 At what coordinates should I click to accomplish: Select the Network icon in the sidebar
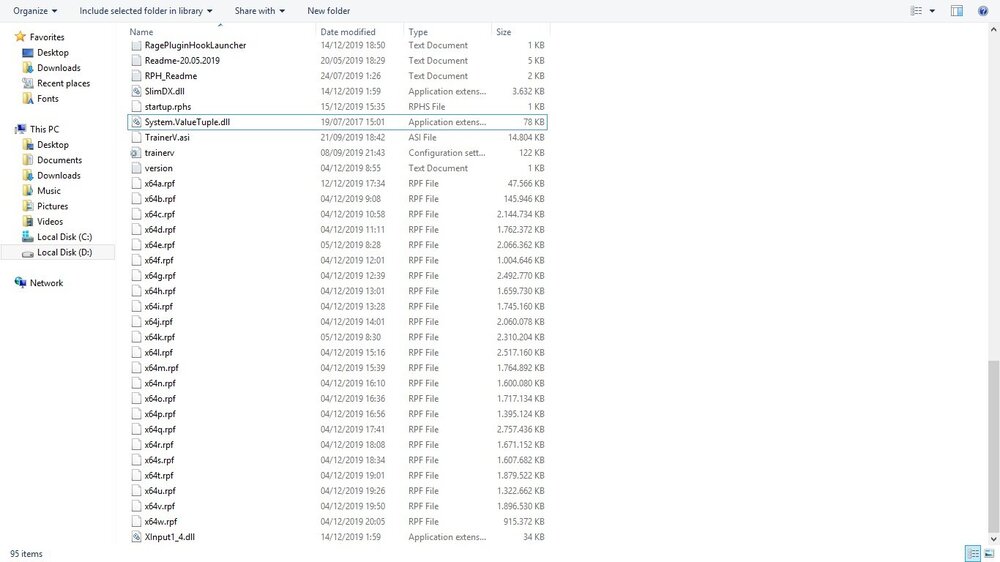tap(21, 283)
